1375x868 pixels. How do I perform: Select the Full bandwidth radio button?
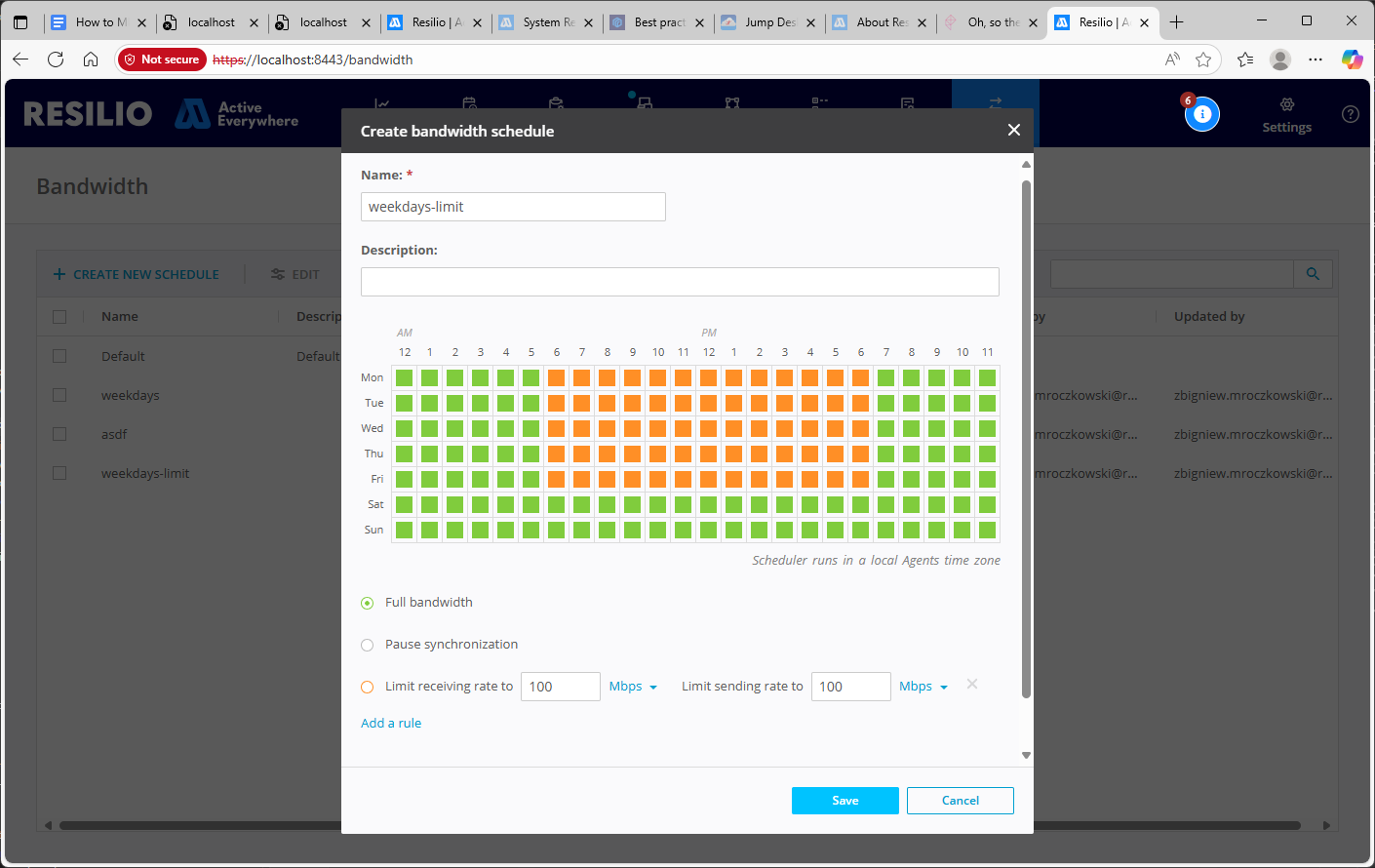click(368, 603)
